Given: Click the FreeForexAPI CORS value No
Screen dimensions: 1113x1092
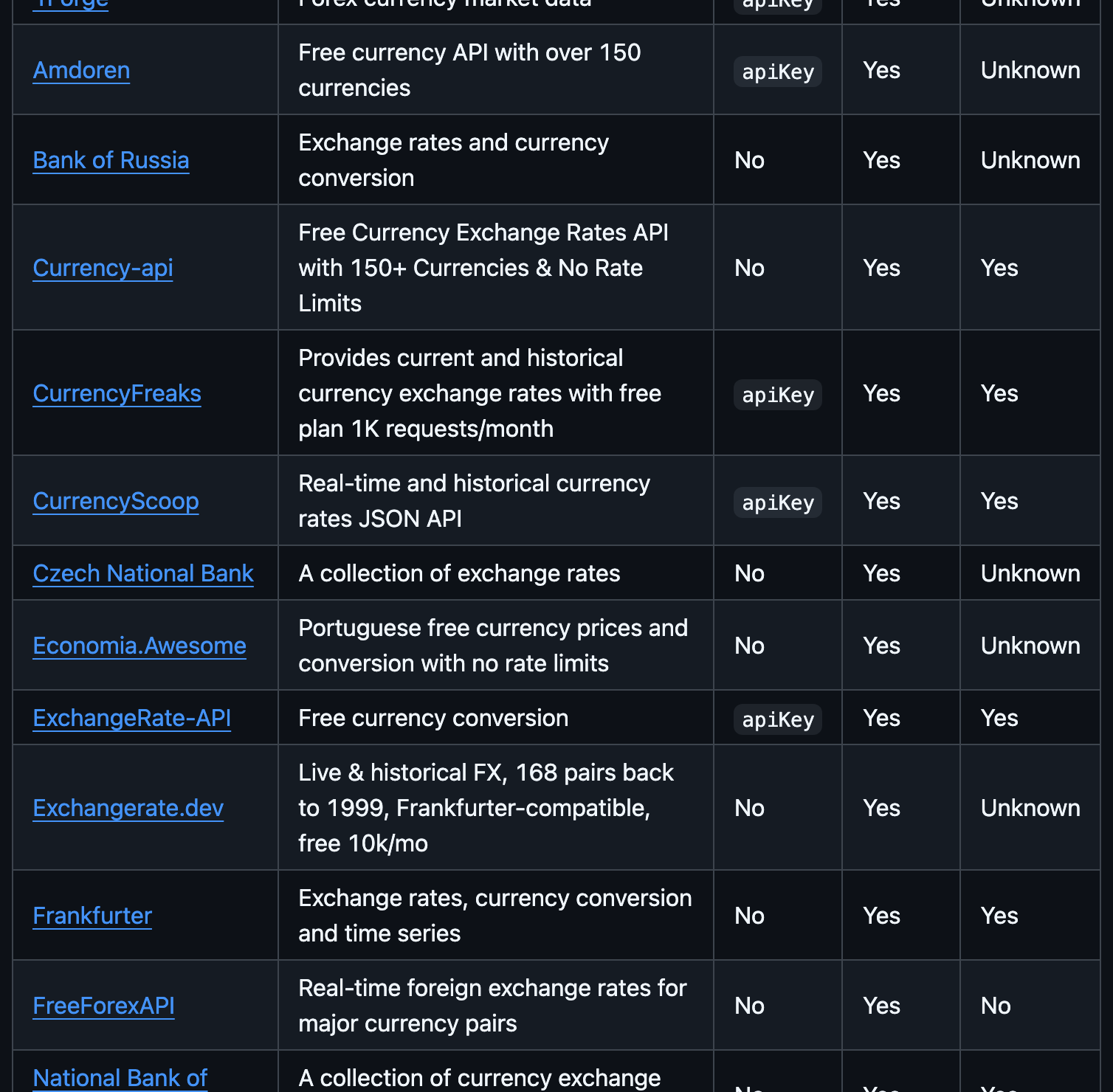Looking at the screenshot, I should click(996, 1006).
